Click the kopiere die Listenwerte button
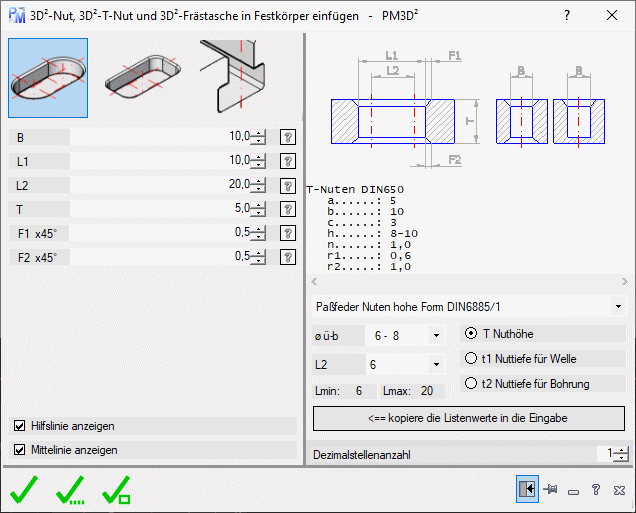The height and width of the screenshot is (513, 636). 469,416
